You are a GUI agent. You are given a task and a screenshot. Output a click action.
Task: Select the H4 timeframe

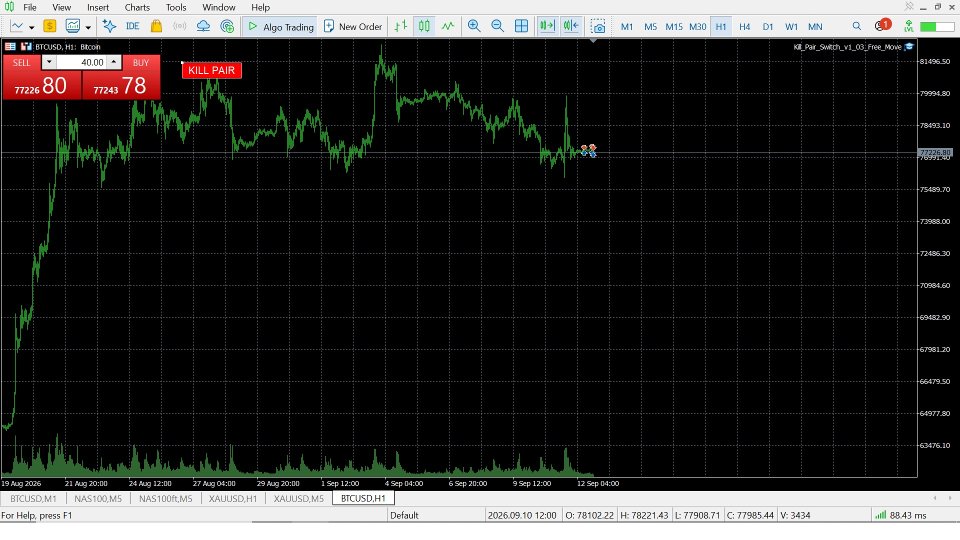coord(744,27)
